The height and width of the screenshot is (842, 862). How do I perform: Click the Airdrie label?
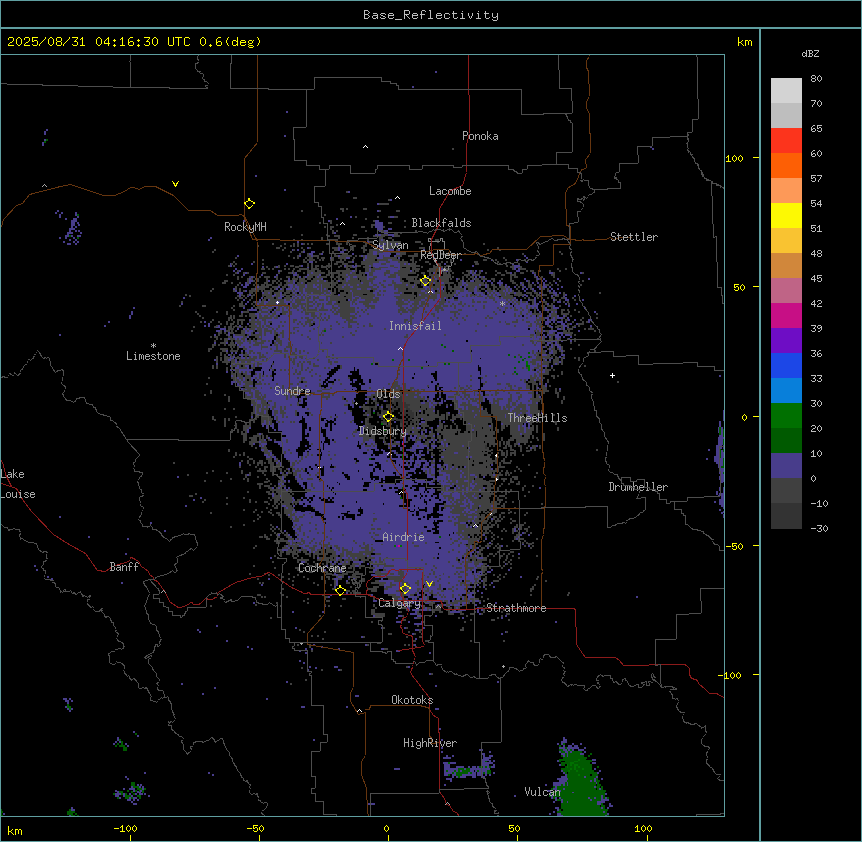(404, 537)
